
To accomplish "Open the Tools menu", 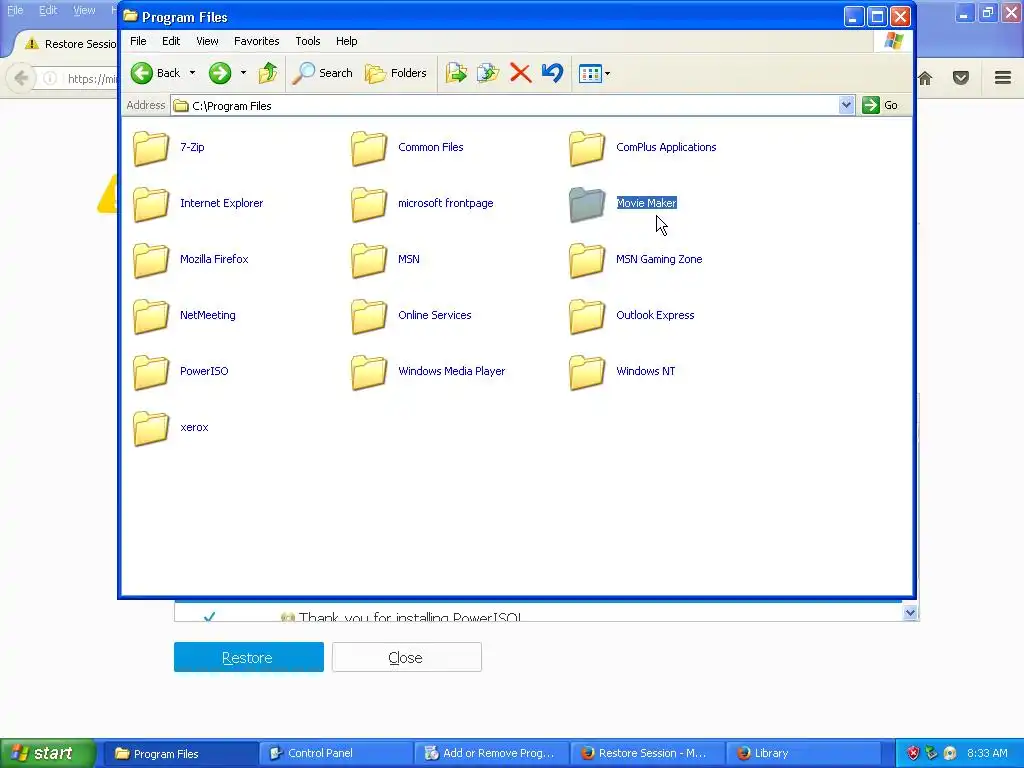I will [x=308, y=41].
